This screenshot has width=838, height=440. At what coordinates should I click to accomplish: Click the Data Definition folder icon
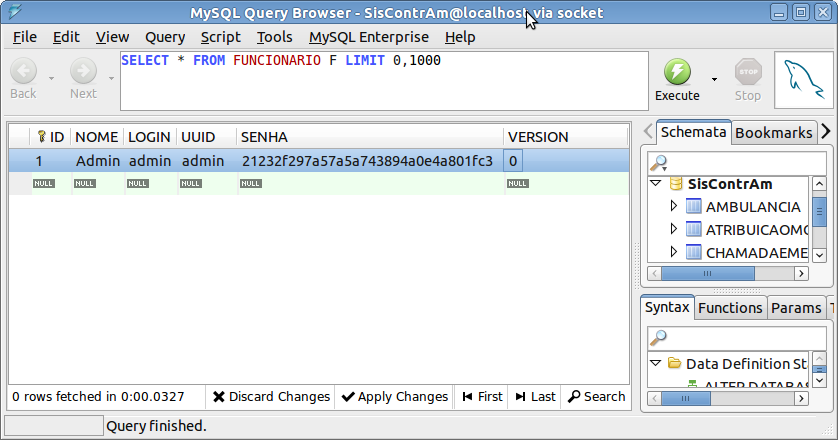(675, 364)
